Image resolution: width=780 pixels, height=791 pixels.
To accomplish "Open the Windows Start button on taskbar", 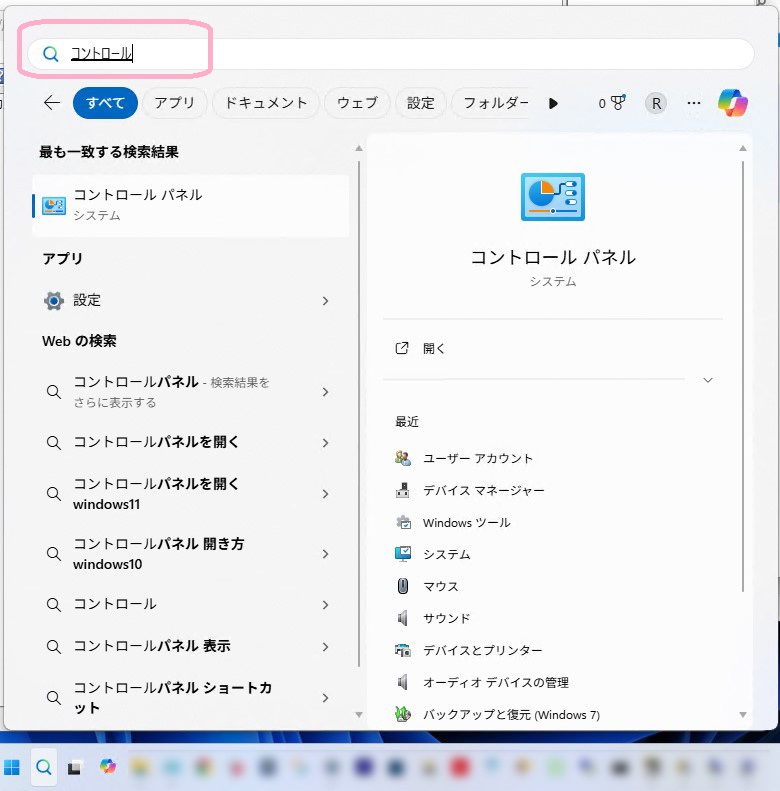I will (11, 767).
